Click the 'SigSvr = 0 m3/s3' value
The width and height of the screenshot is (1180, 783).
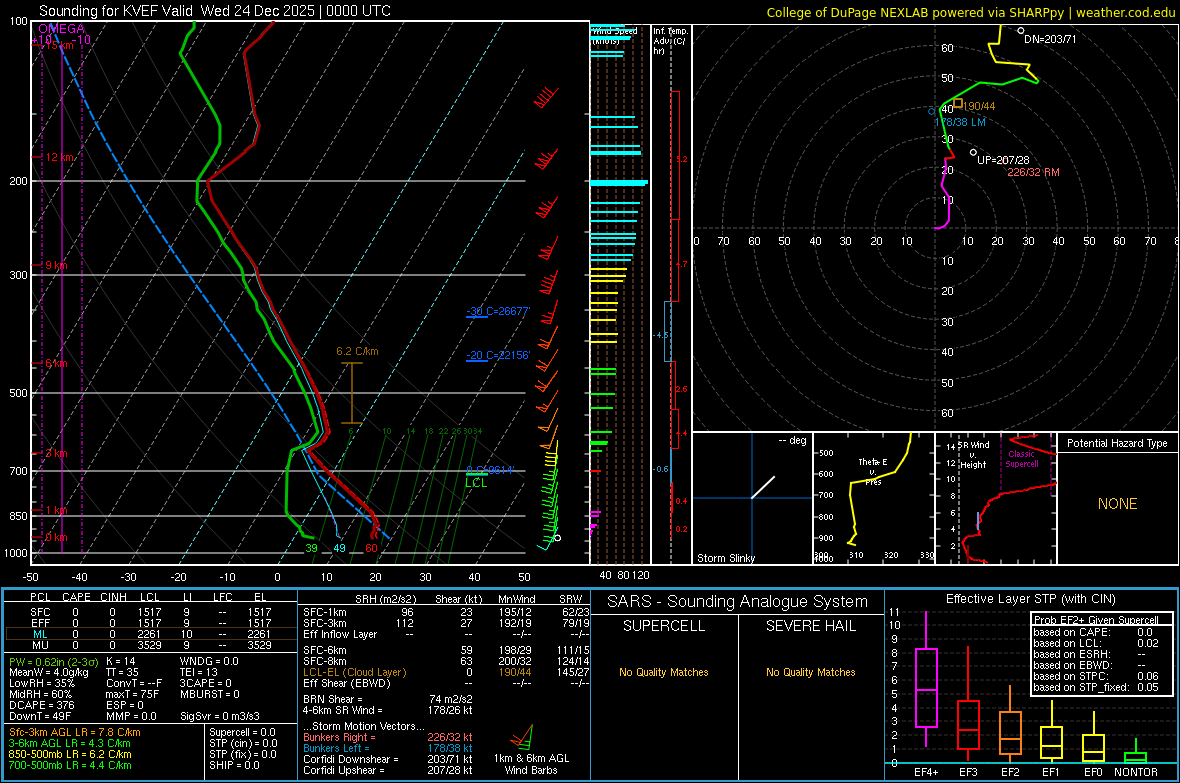pos(220,716)
